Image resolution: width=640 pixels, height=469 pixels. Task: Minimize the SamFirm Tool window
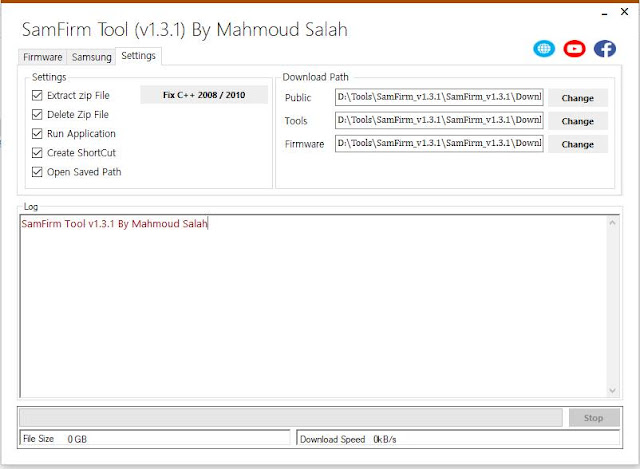[604, 13]
